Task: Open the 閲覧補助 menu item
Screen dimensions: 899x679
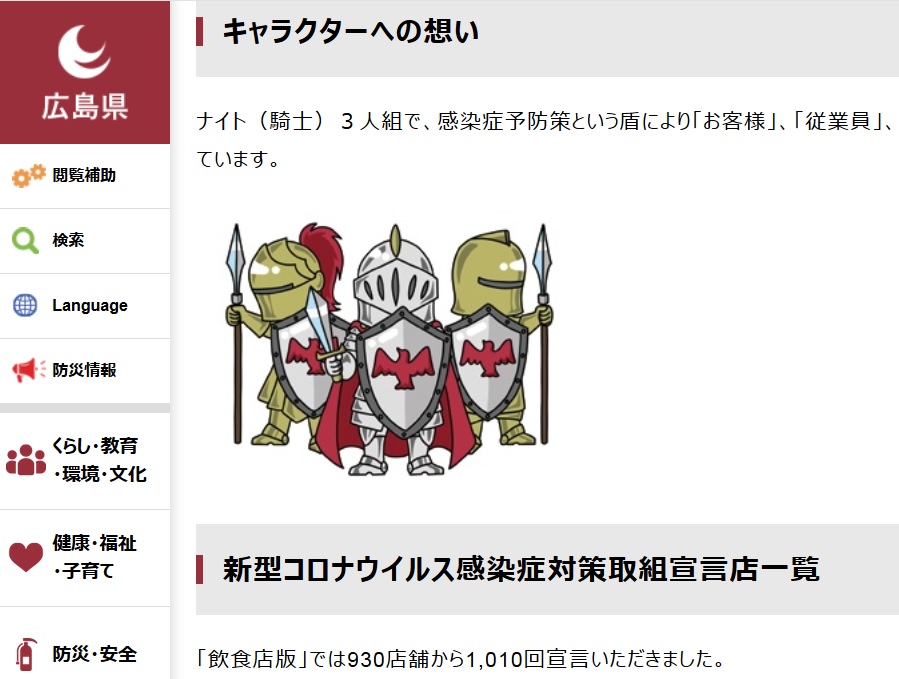Action: (x=84, y=175)
